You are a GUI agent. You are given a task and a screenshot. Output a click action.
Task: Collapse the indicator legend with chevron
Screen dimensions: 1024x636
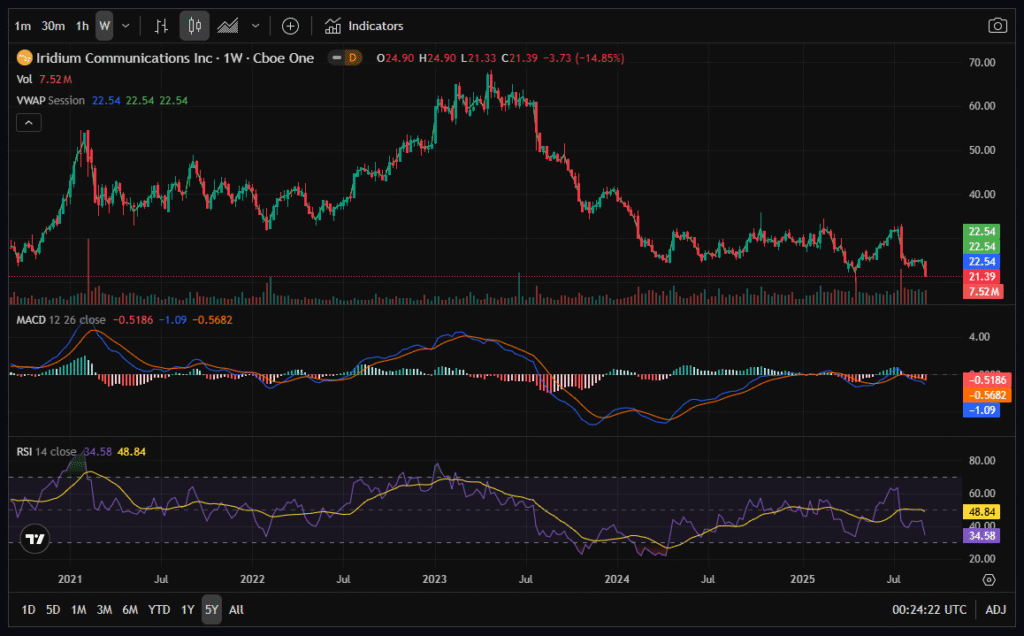pos(29,122)
